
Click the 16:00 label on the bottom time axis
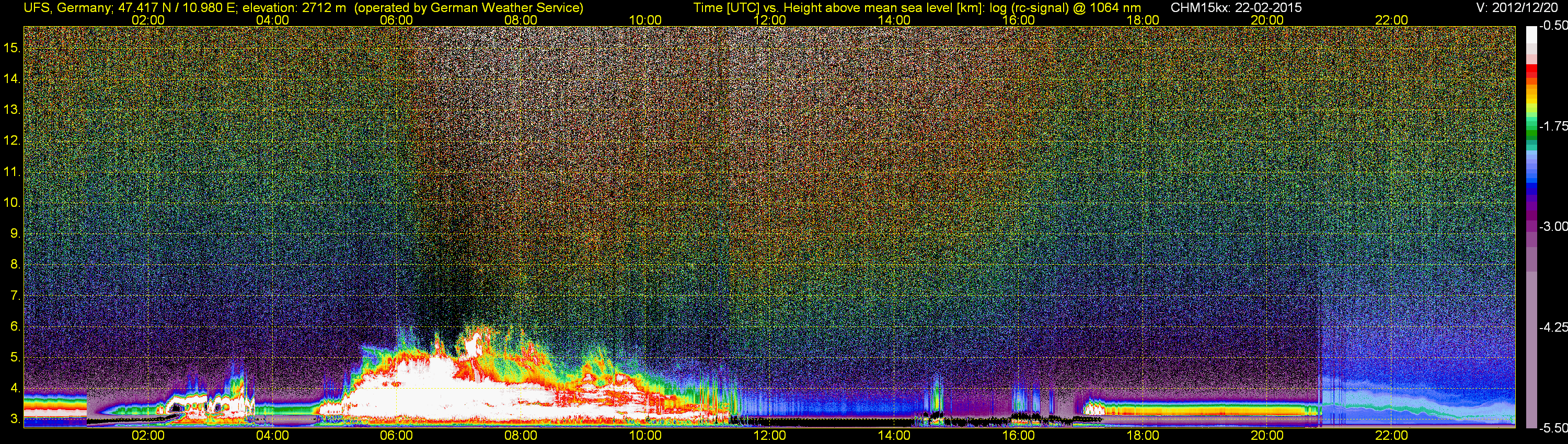tap(1018, 436)
